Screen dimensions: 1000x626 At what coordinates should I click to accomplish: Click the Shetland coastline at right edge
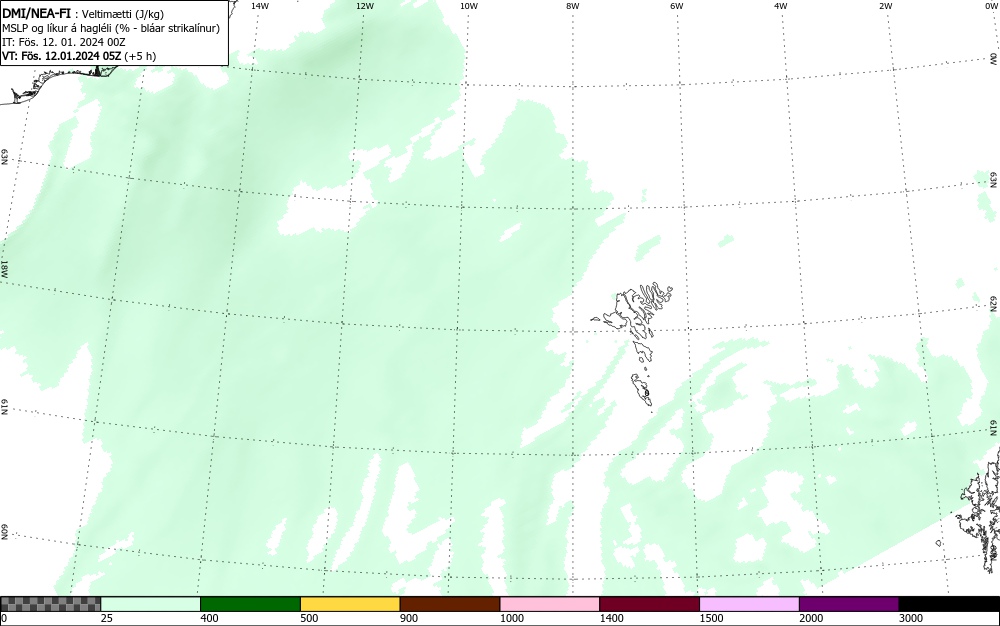click(x=981, y=510)
